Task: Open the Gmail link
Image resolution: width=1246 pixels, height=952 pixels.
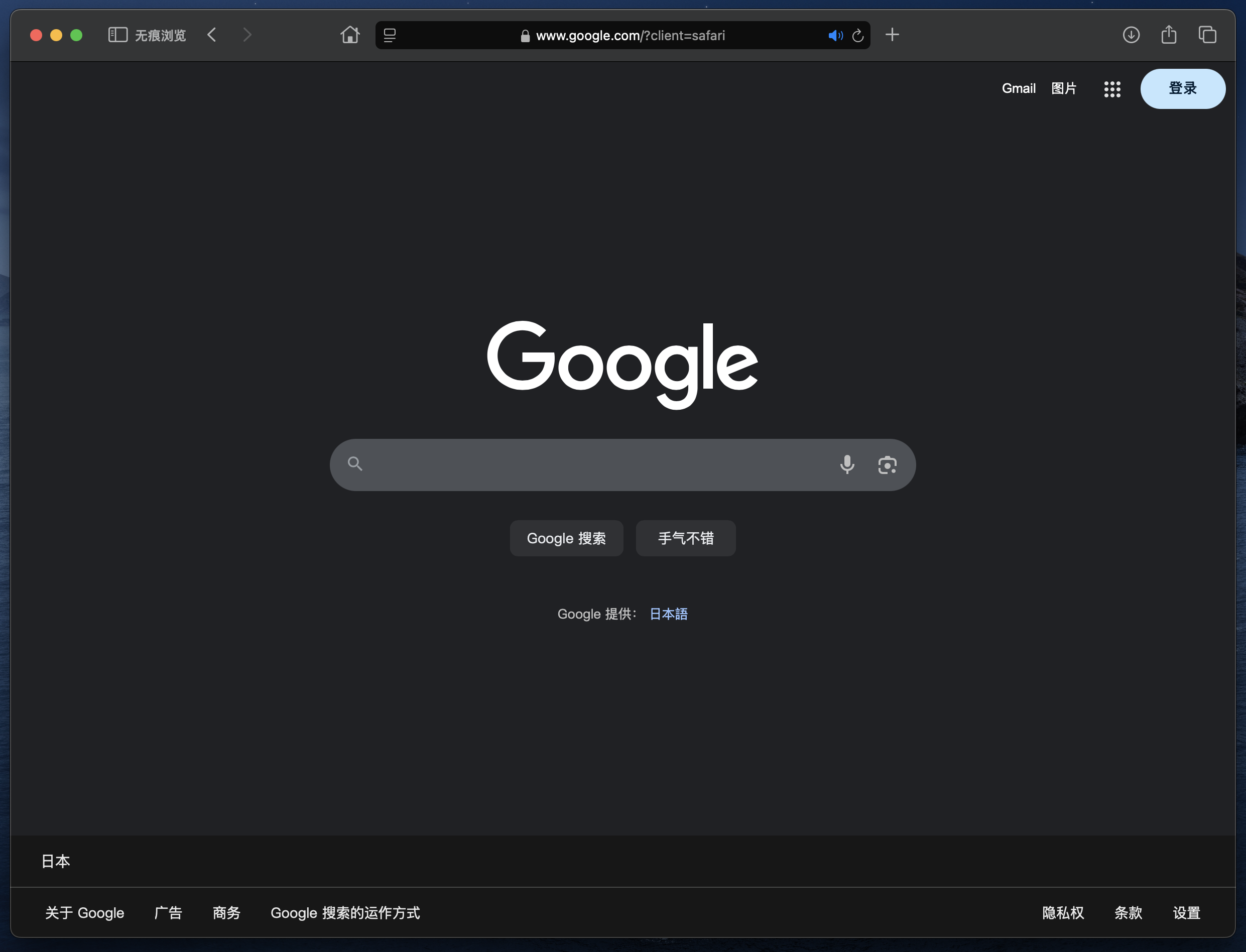Action: point(1018,88)
